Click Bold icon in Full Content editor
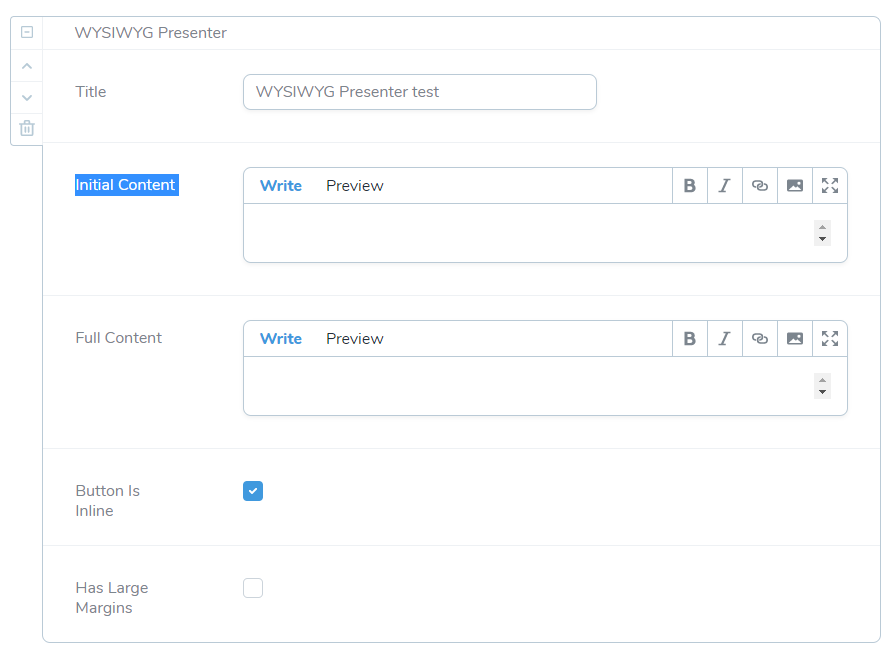Image resolution: width=892 pixels, height=651 pixels. [689, 339]
